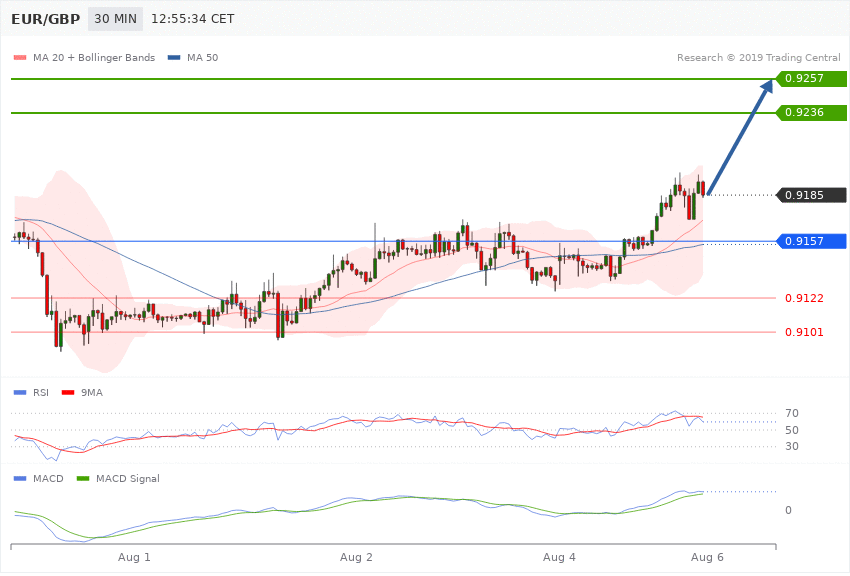Click the pink MA 20 legend swatch
This screenshot has width=850, height=576.
[x=20, y=57]
